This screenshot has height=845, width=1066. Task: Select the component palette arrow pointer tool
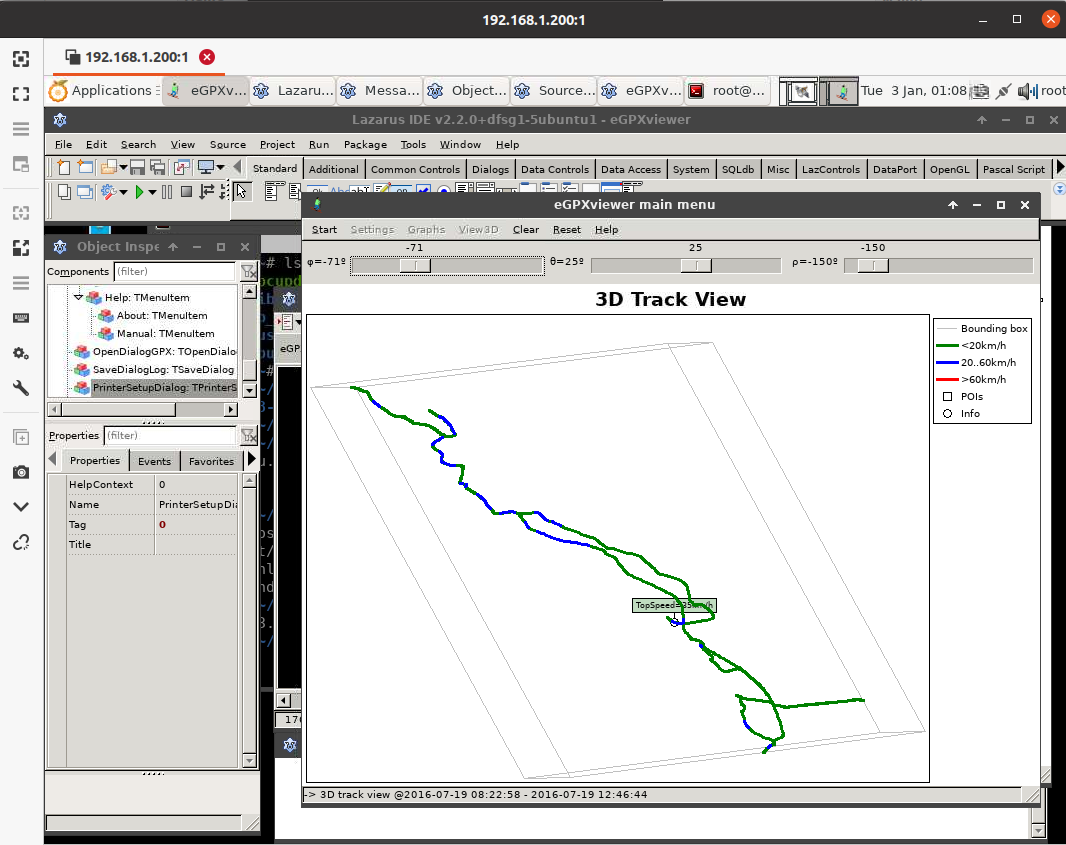pyautogui.click(x=242, y=191)
